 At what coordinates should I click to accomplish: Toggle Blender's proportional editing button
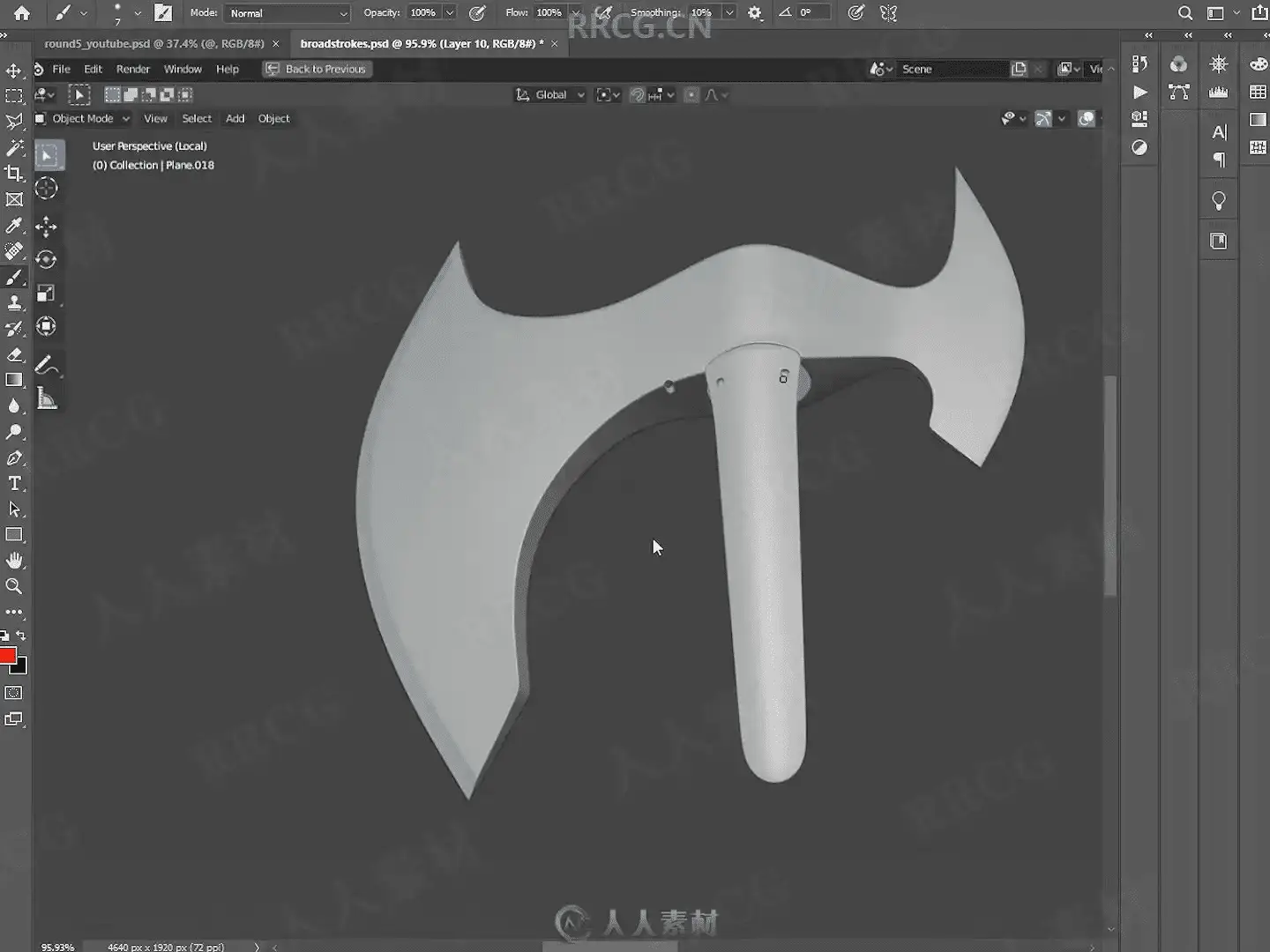(x=691, y=95)
